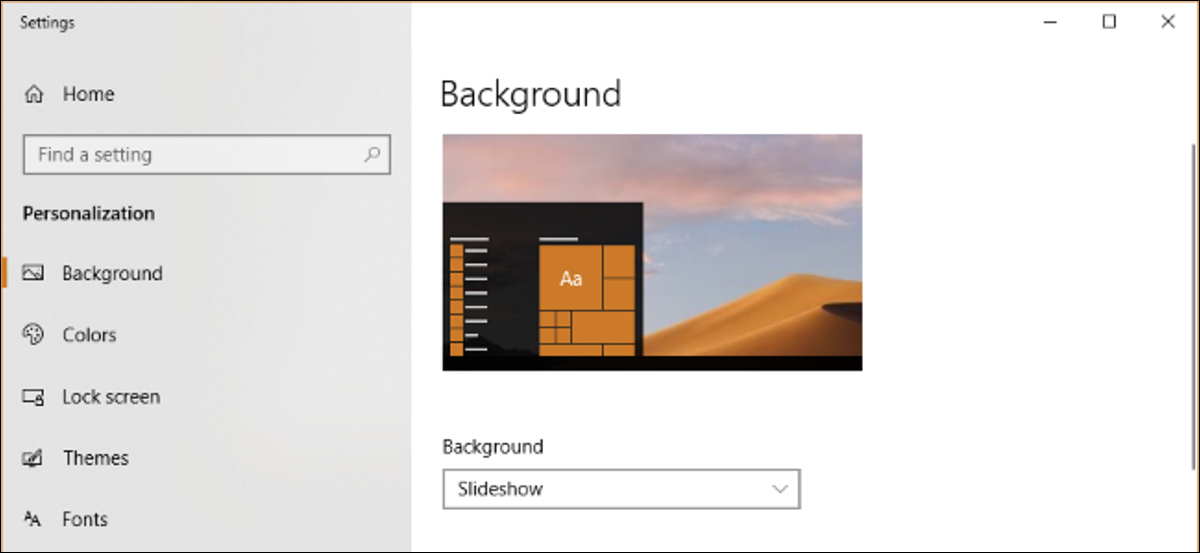Open the Fonts settings page
The image size is (1200, 553).
85,519
